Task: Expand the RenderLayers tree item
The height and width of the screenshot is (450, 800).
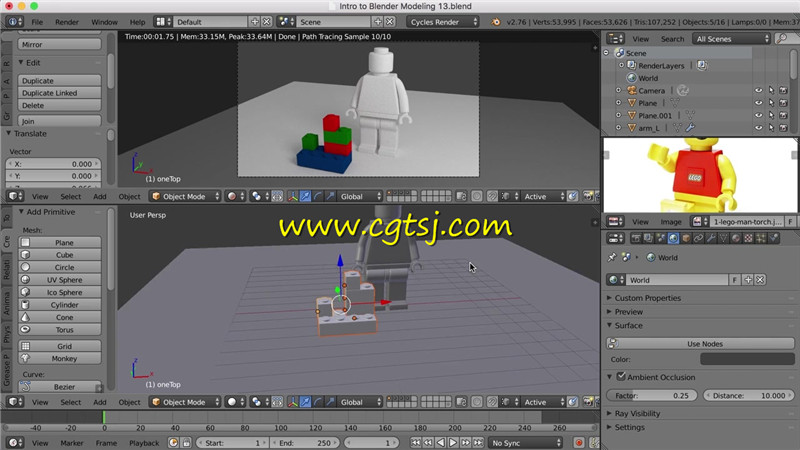Action: coord(621,65)
